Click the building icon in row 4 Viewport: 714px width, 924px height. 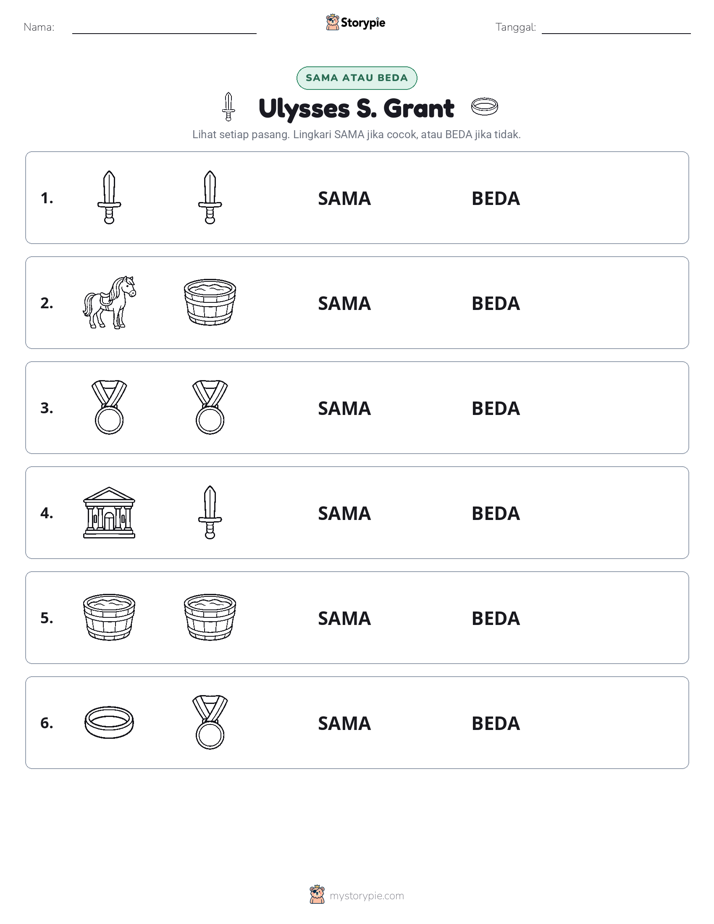click(x=109, y=512)
